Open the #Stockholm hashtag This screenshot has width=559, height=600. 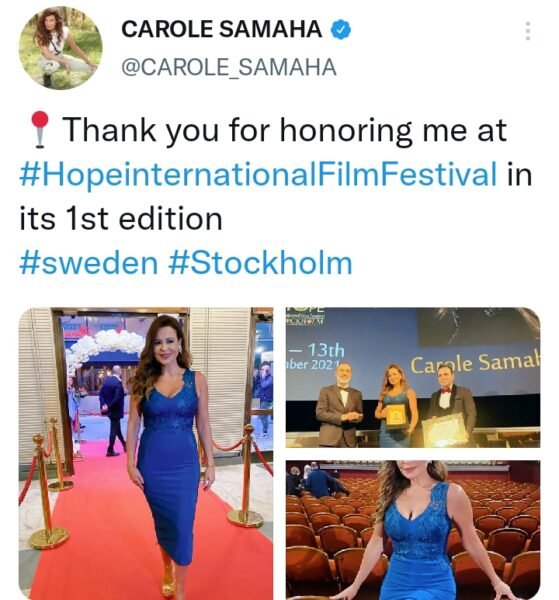tap(260, 263)
